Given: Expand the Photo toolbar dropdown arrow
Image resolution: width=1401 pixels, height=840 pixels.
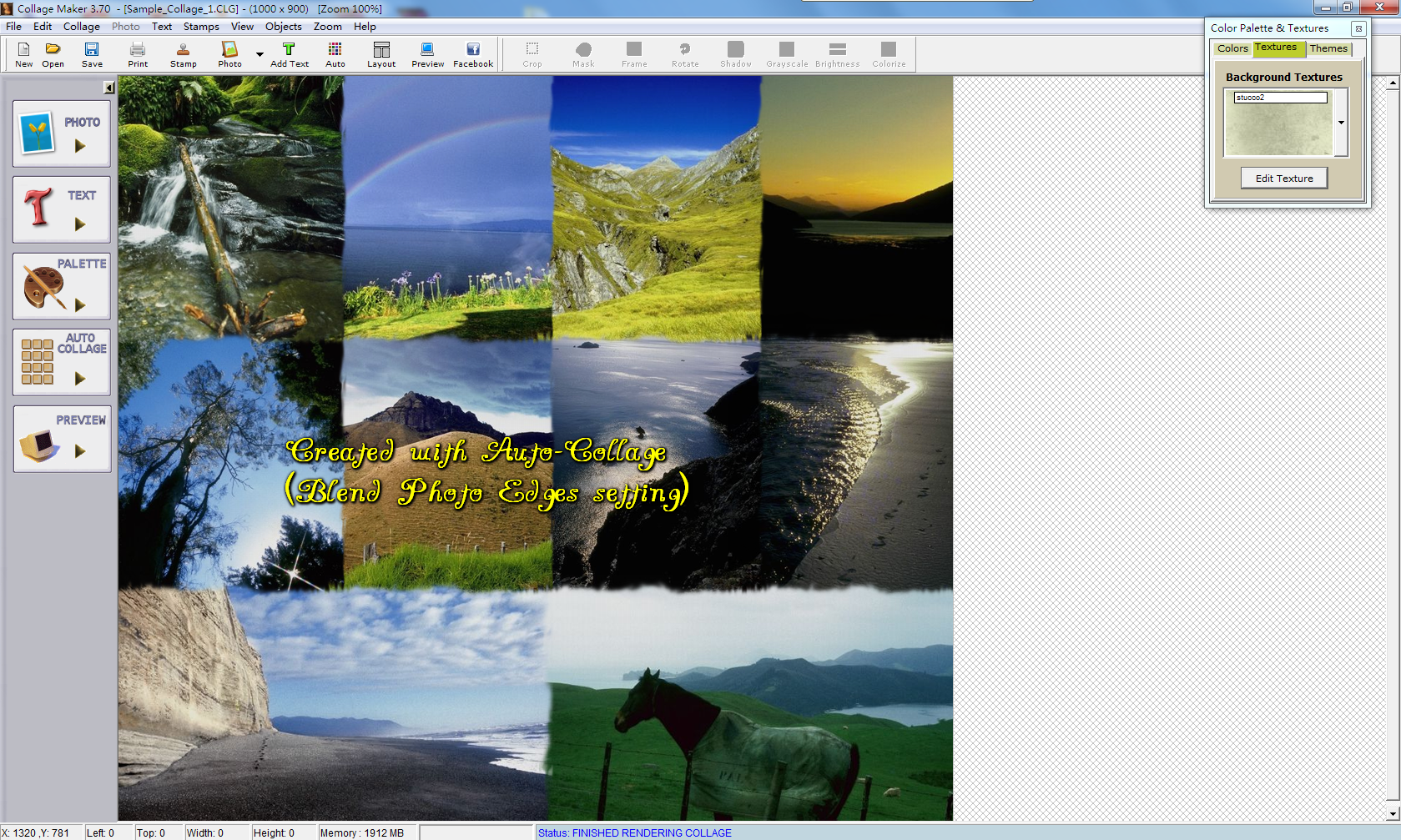Looking at the screenshot, I should coord(260,54).
